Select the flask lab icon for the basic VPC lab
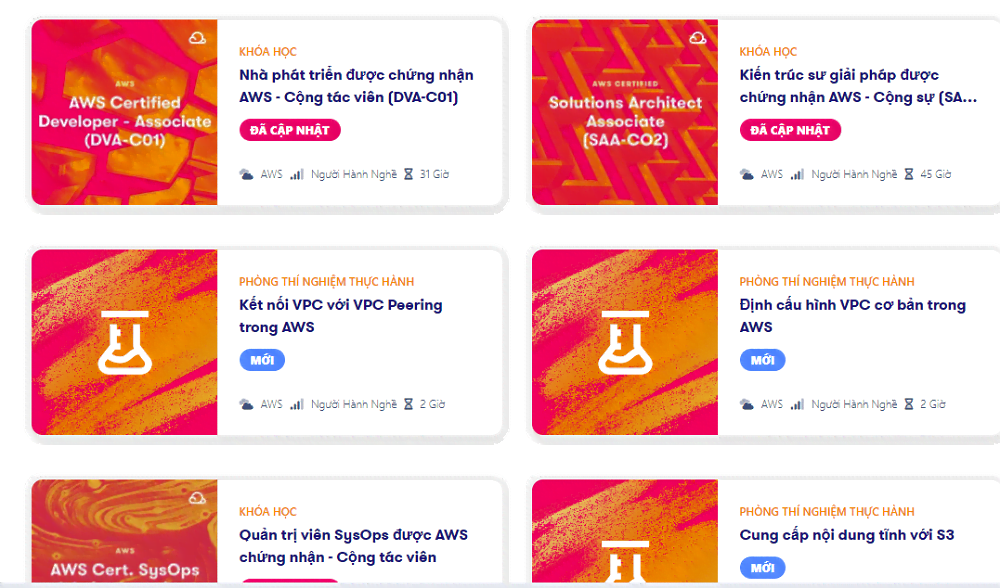This screenshot has height=588, width=1000. click(624, 341)
